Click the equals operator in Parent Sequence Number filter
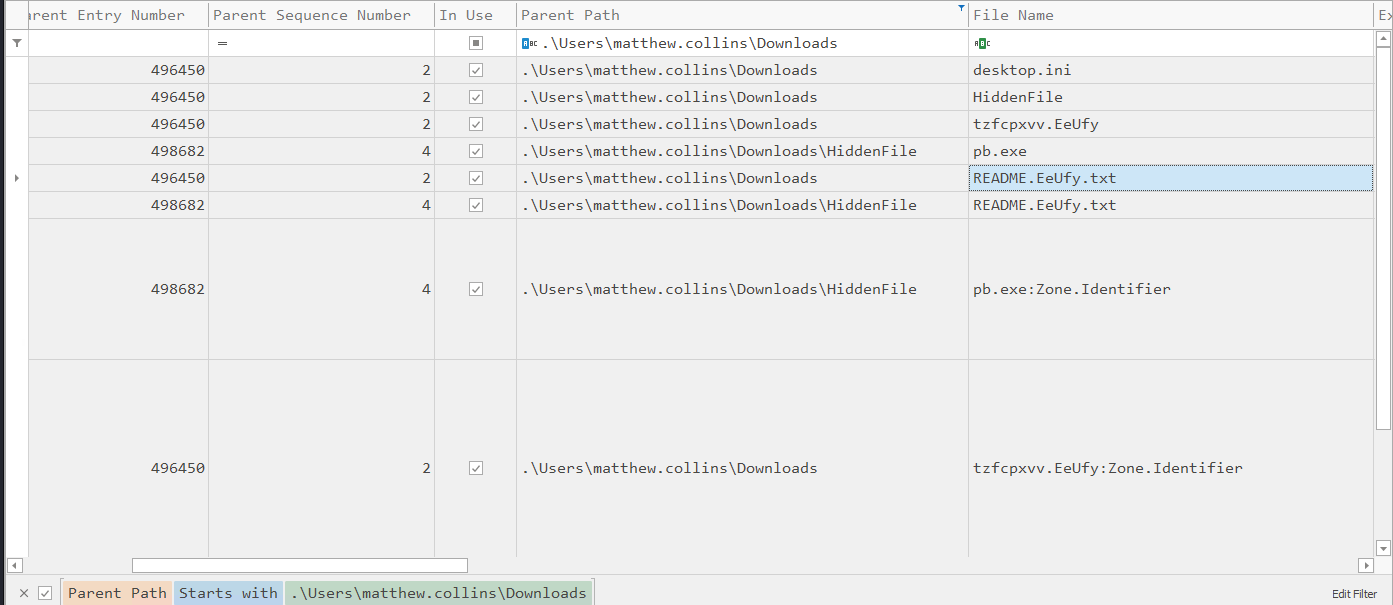The height and width of the screenshot is (605, 1393). point(222,43)
